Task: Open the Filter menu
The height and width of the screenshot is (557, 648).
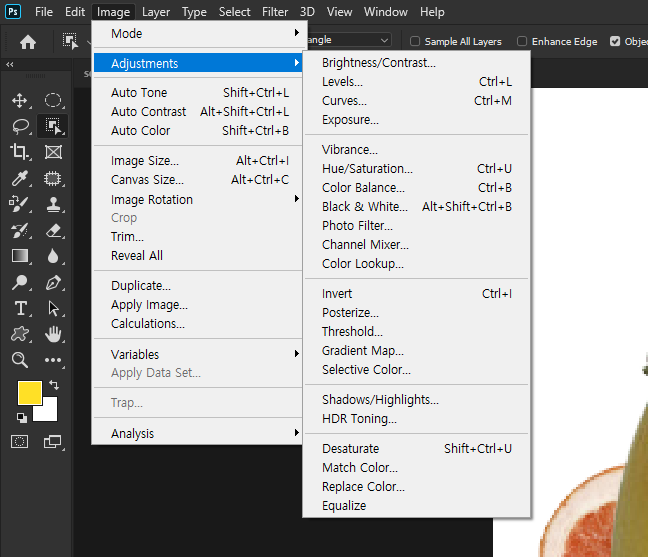Action: [x=275, y=12]
